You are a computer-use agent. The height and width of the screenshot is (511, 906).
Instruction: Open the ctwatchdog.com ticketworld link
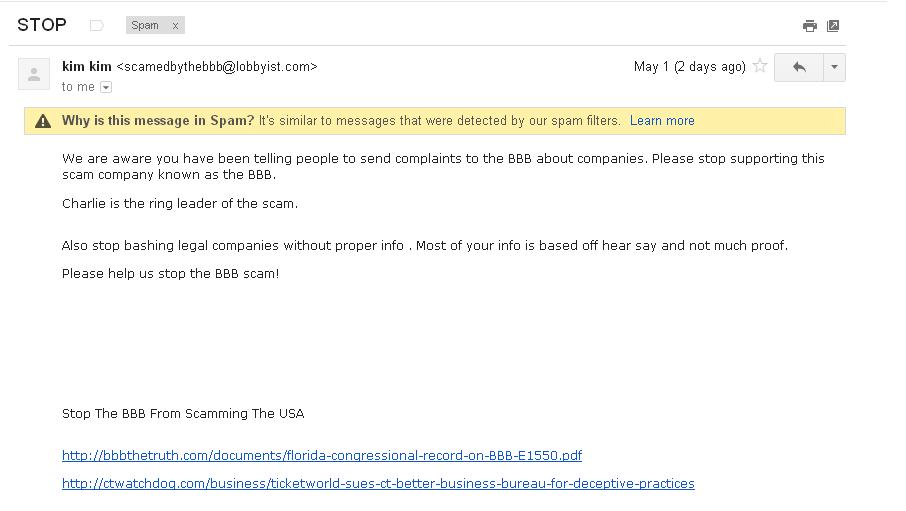(378, 484)
